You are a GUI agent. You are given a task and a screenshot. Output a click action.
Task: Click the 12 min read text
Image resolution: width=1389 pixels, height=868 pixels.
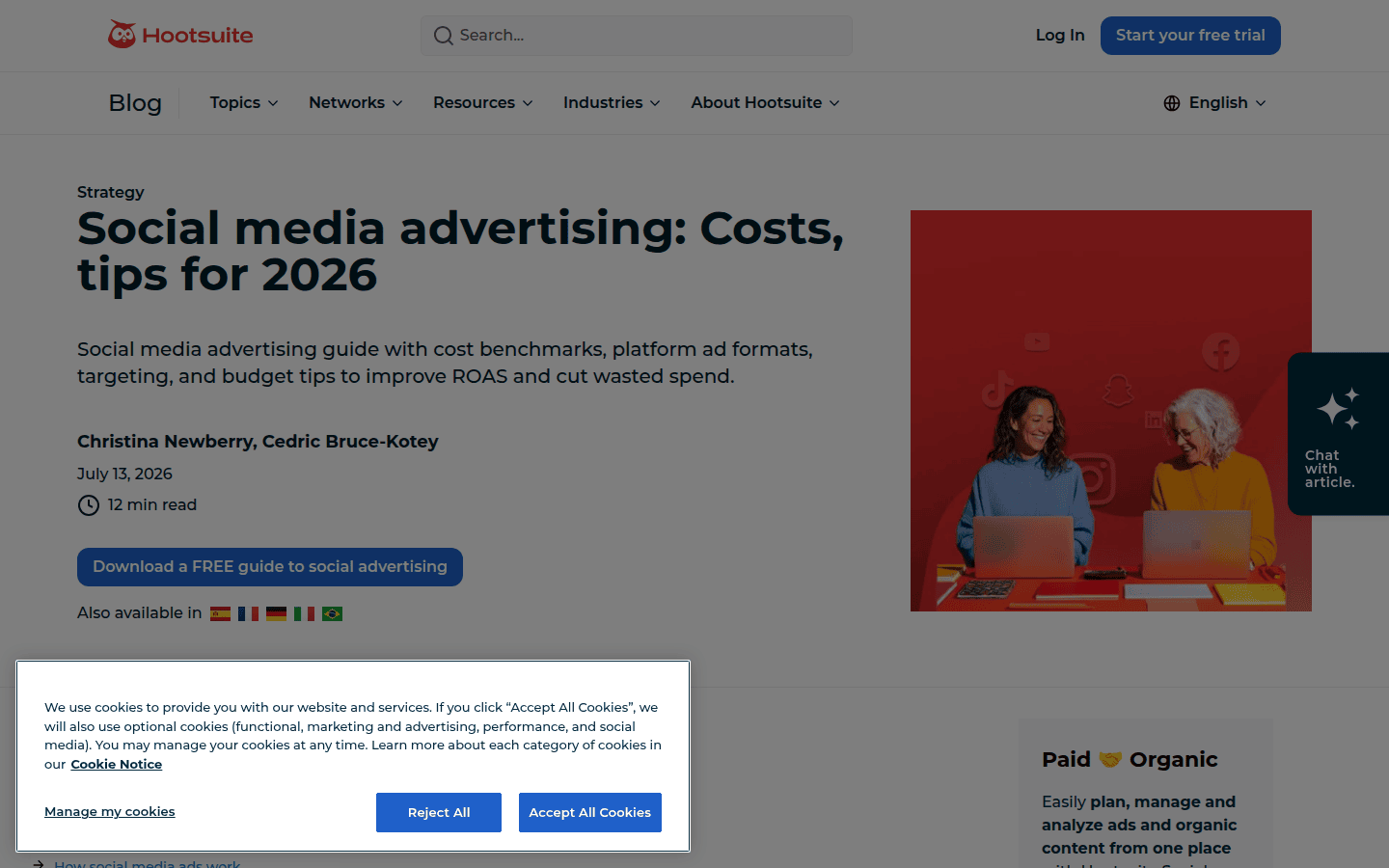pos(152,504)
